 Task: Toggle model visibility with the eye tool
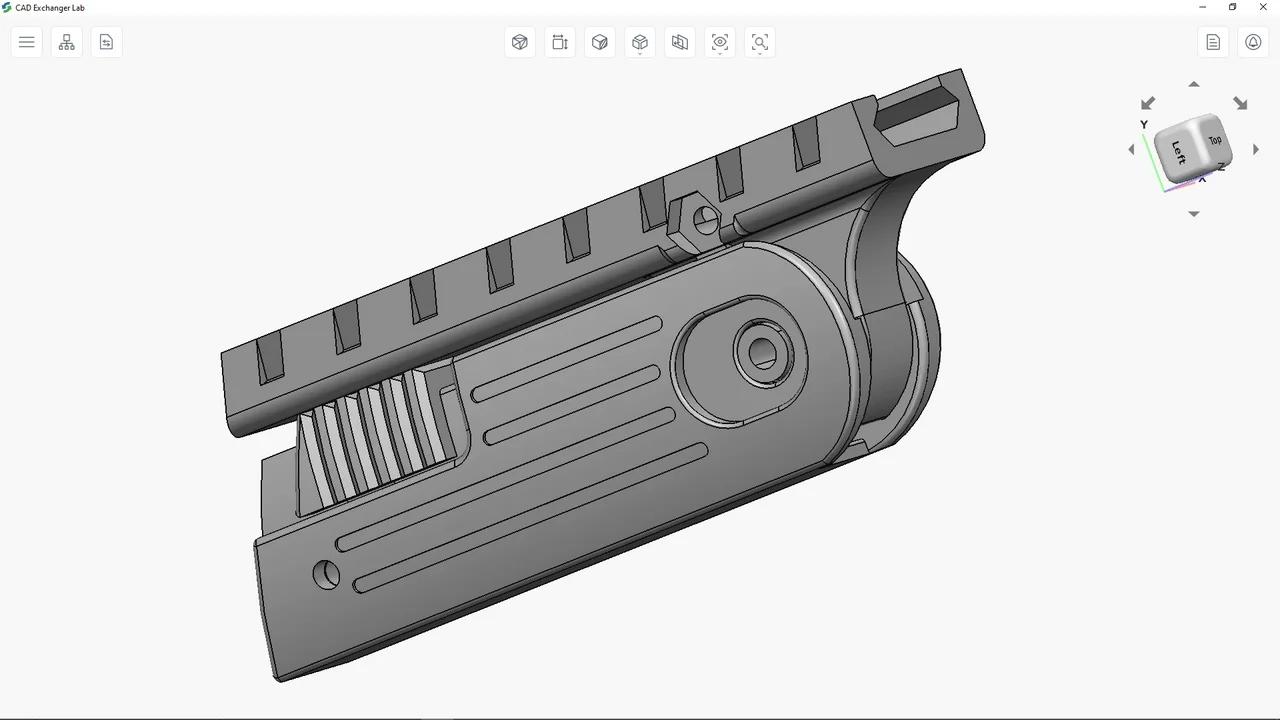point(720,40)
